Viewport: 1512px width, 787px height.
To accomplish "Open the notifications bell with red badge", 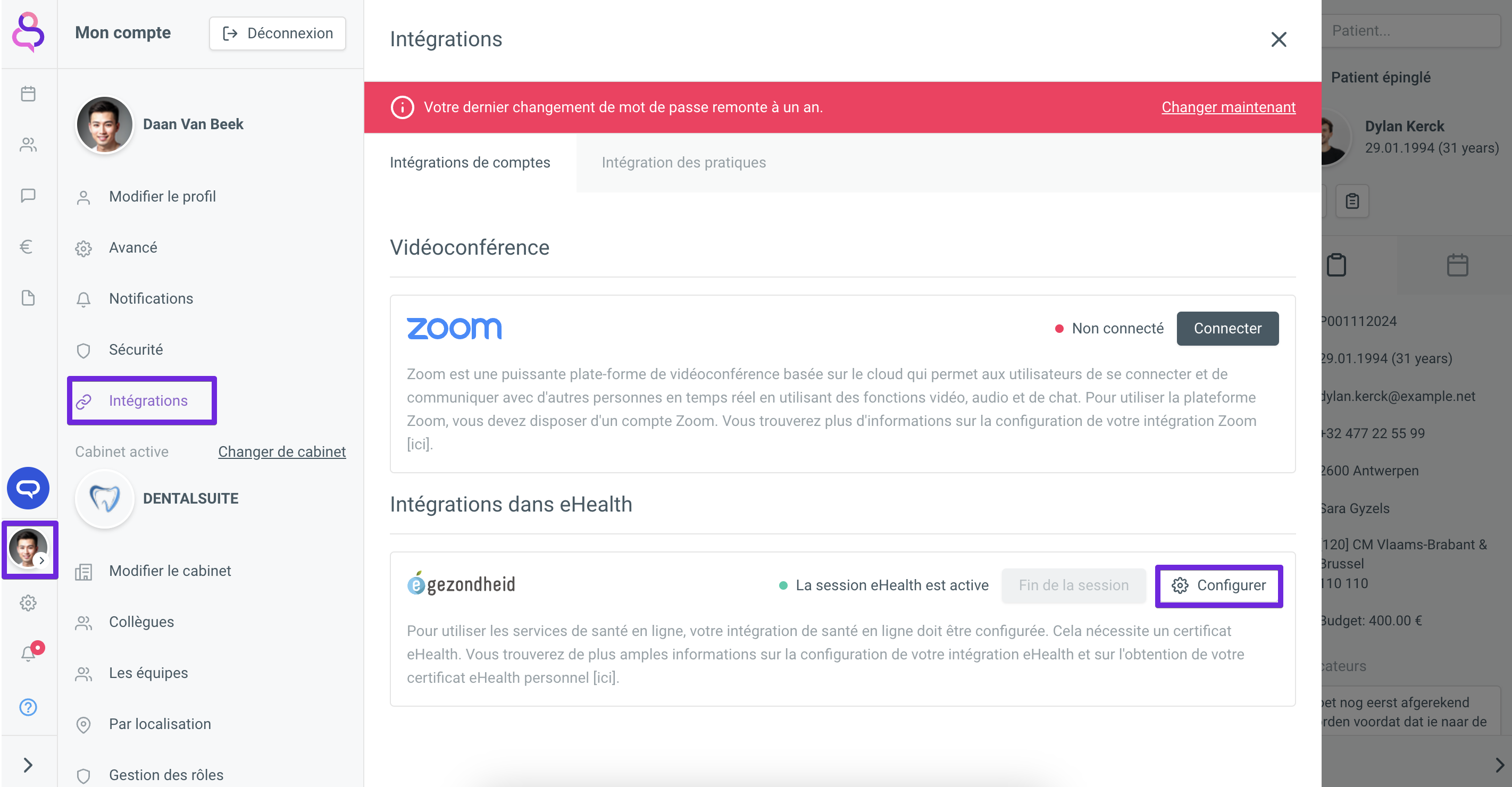I will 29,652.
